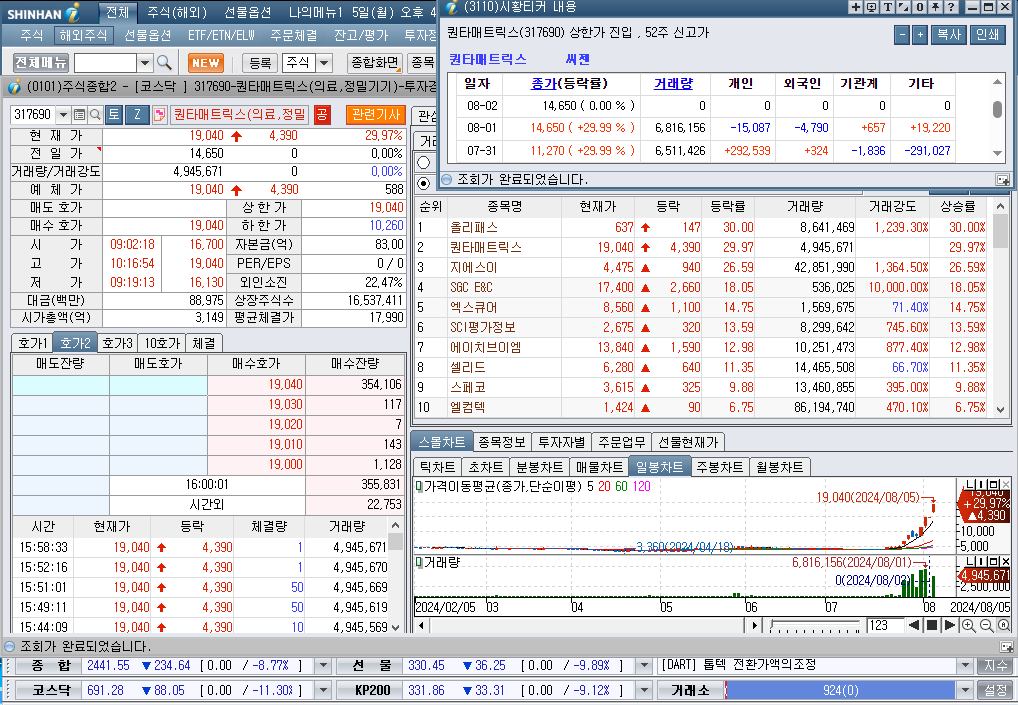Click the 관련기사 button
The image size is (1018, 705).
pyautogui.click(x=375, y=115)
